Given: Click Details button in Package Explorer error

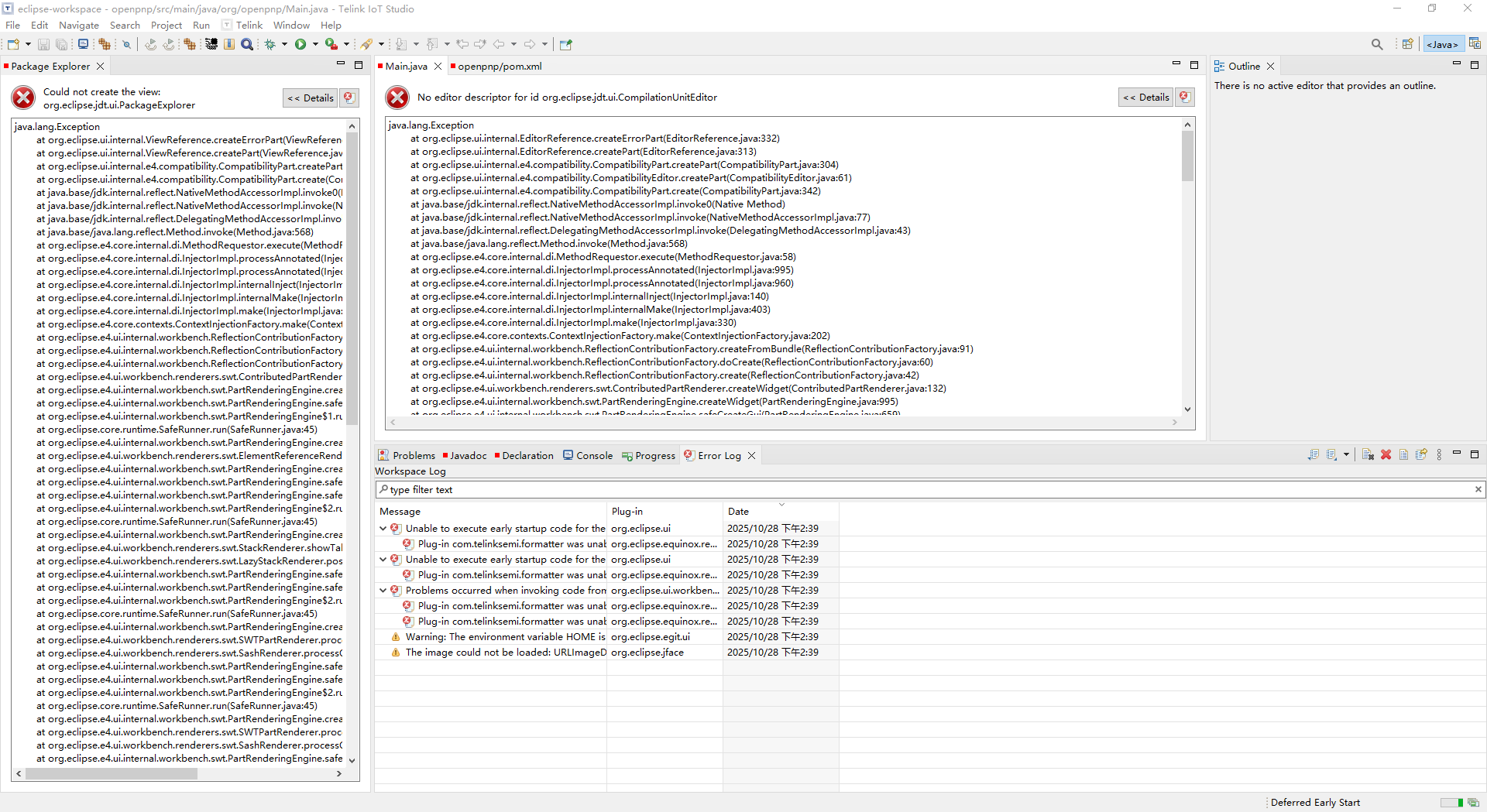Looking at the screenshot, I should point(311,98).
